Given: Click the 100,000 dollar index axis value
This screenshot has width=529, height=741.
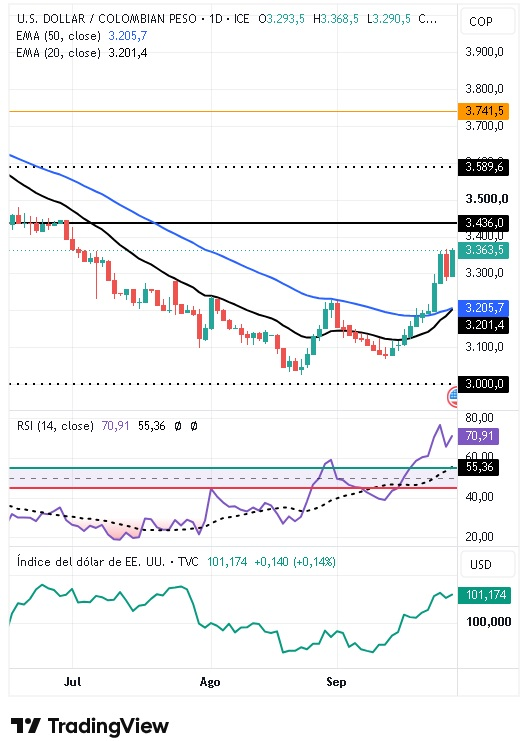Looking at the screenshot, I should pyautogui.click(x=488, y=622).
